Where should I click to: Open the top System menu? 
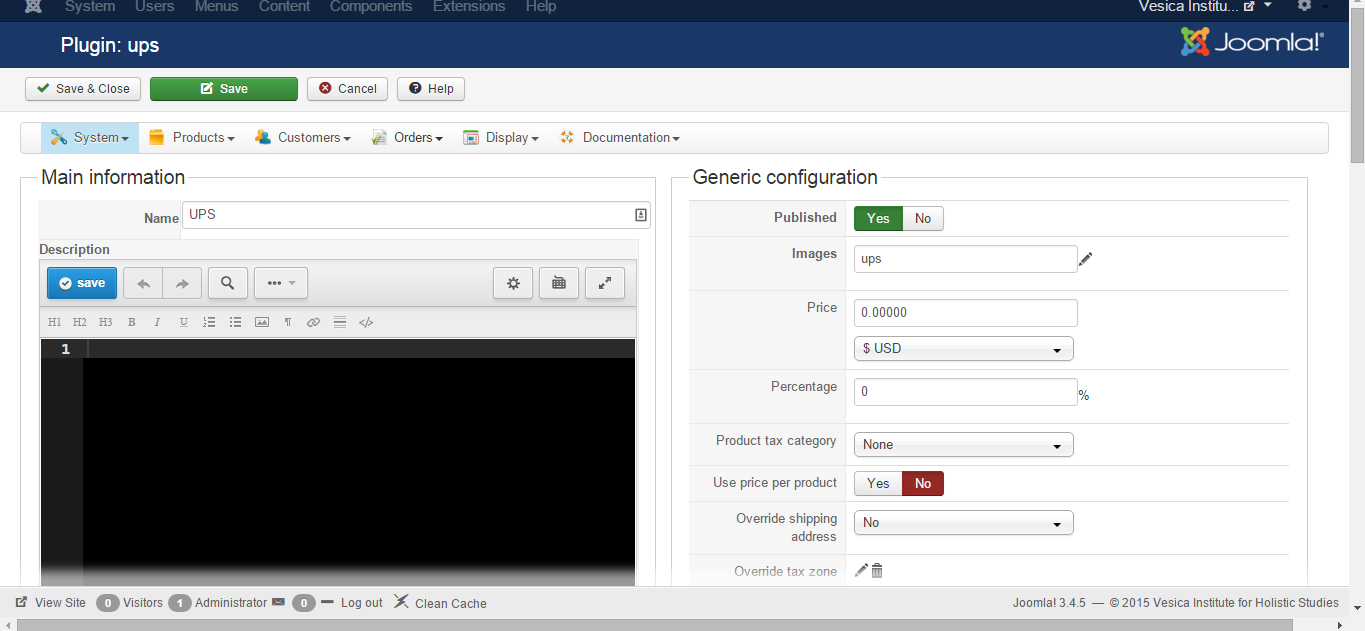(x=90, y=6)
